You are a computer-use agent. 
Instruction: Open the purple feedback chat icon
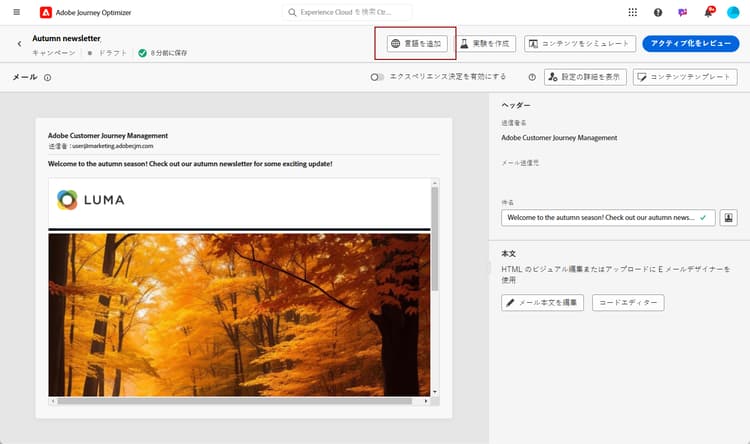click(683, 12)
